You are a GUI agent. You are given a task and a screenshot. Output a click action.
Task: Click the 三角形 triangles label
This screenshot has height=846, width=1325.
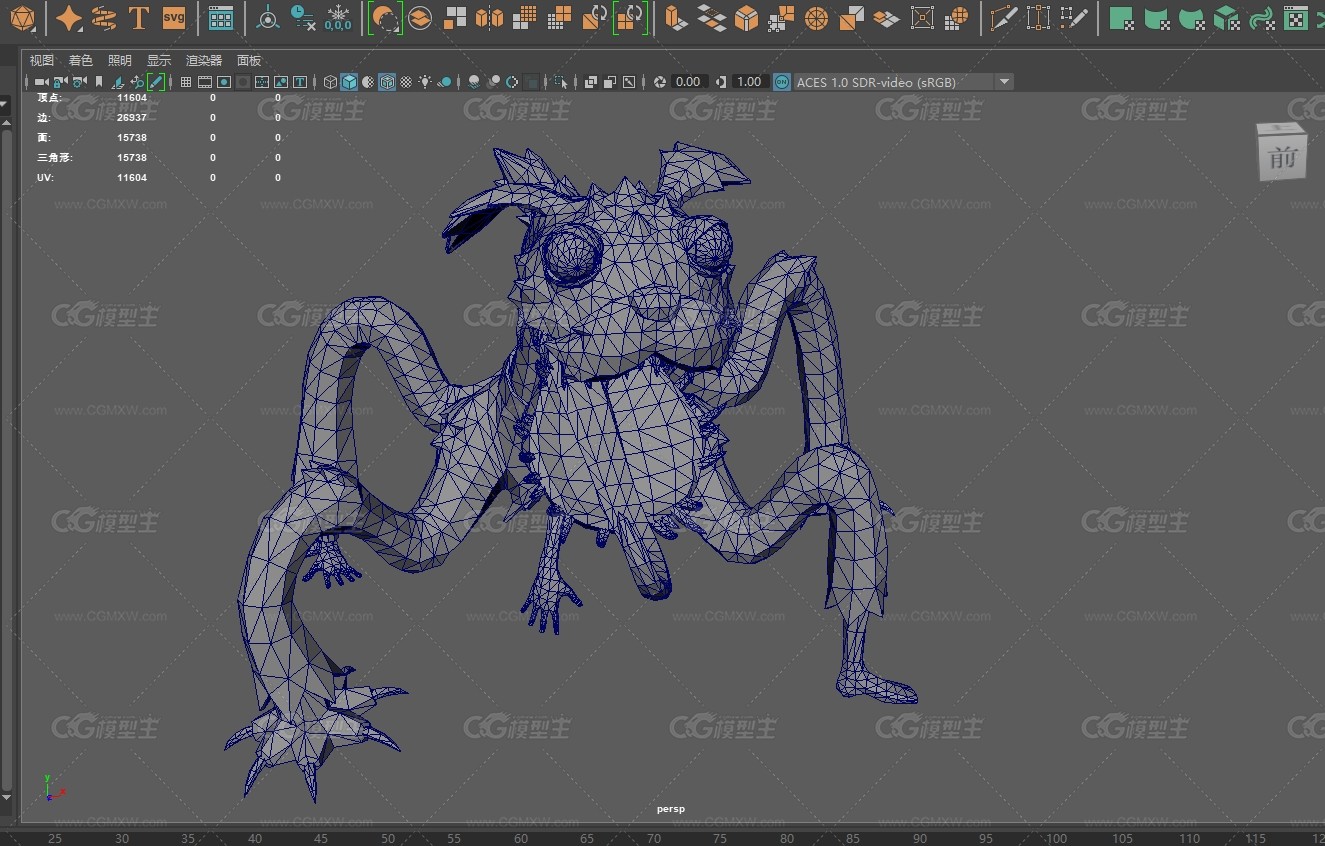click(54, 158)
